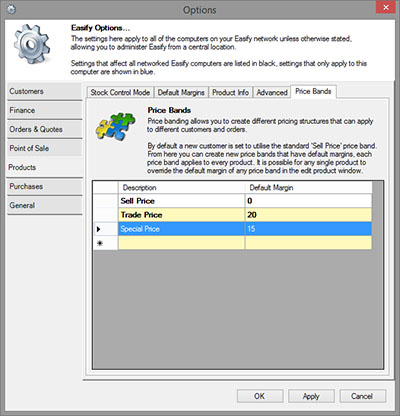Select the Purchases settings category
This screenshot has height=416, width=400.
(x=44, y=186)
